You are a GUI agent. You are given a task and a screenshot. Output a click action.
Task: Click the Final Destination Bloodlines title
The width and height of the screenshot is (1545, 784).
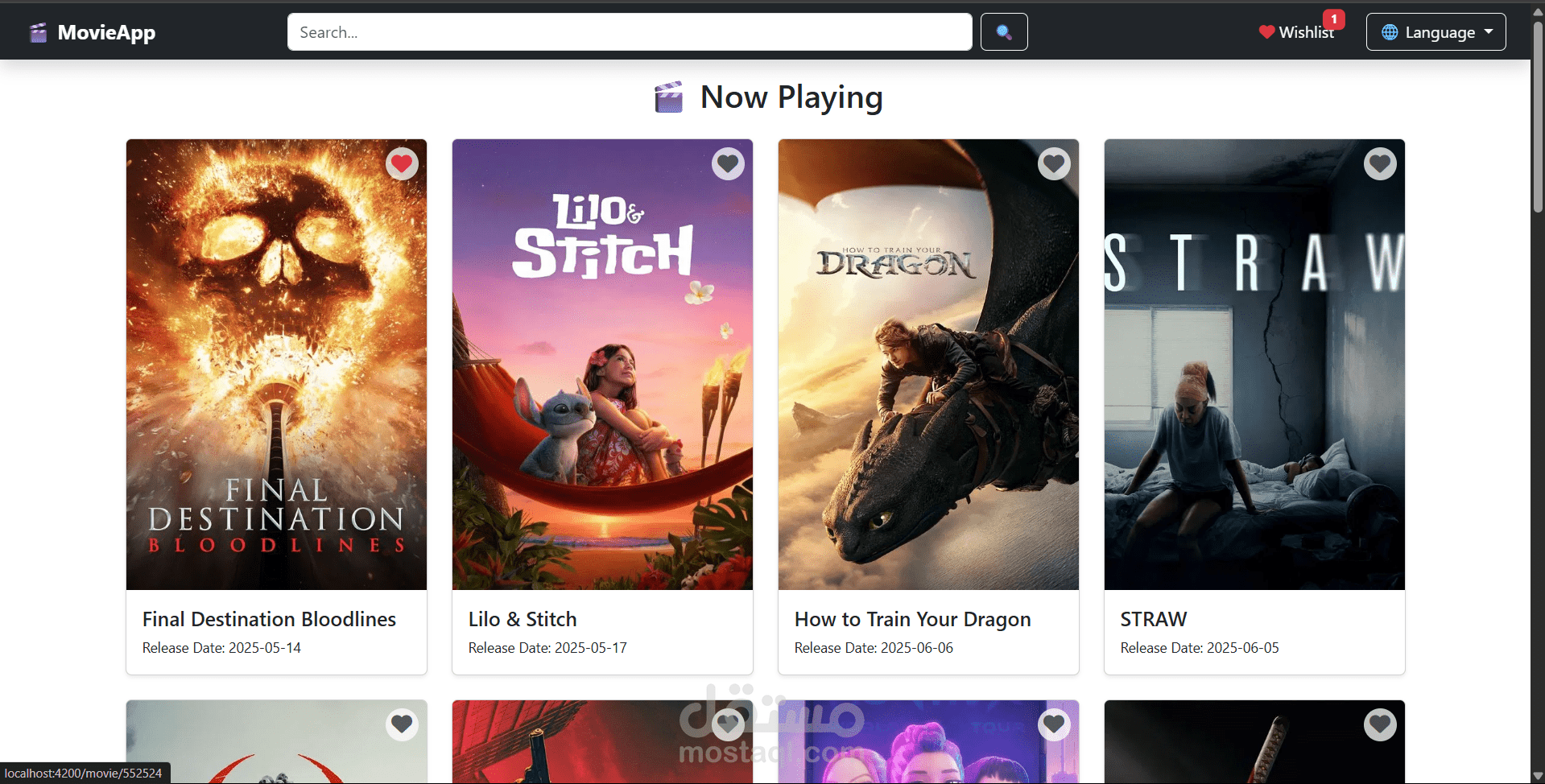tap(269, 619)
